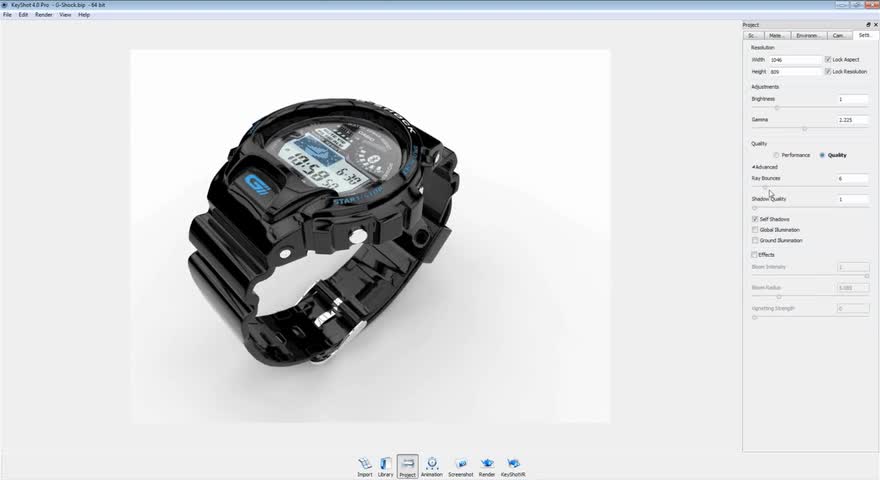Click the Bloom Radius slider handle
This screenshot has height=480, width=880.
pos(778,296)
